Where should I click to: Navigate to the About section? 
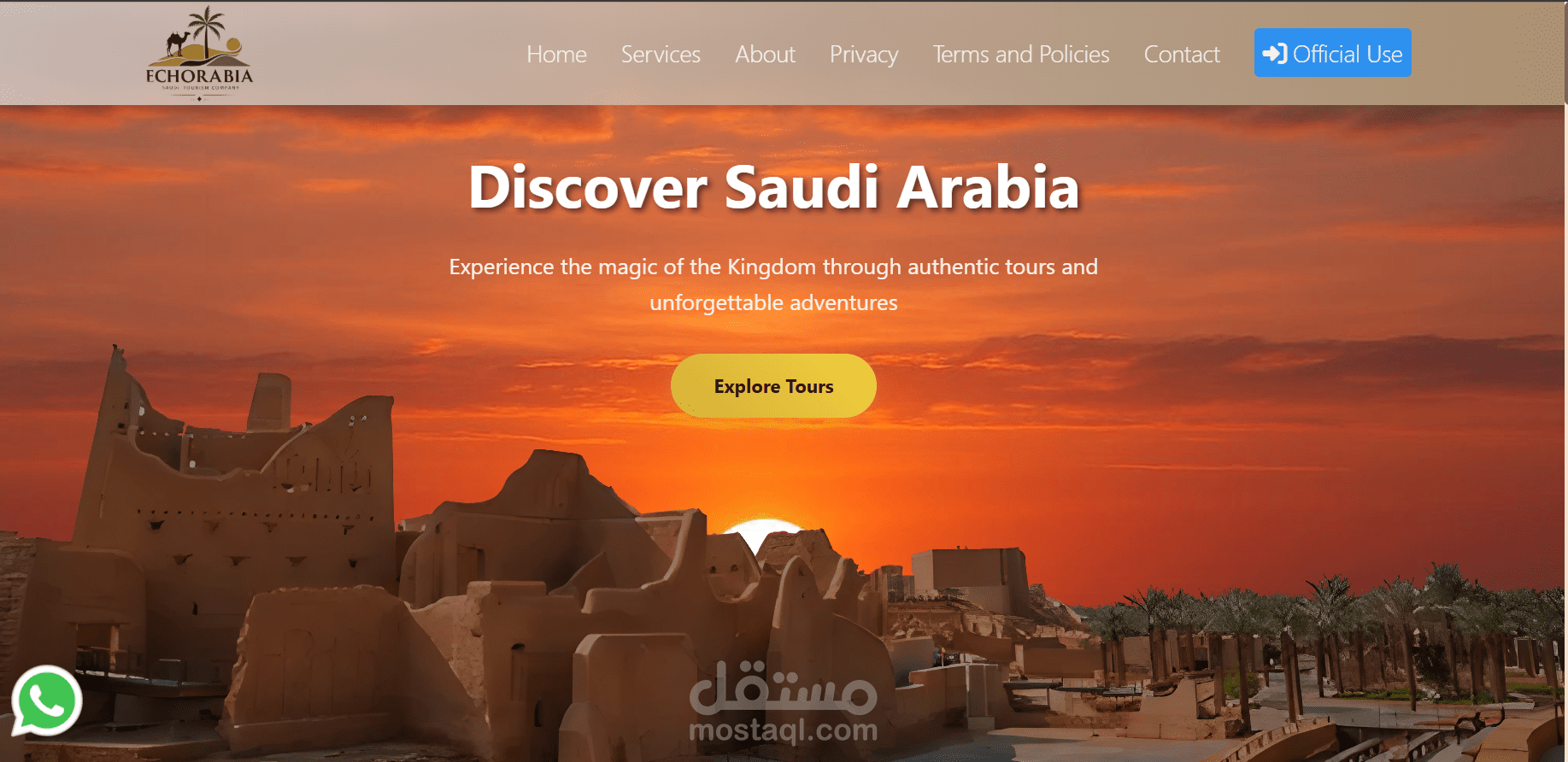click(x=765, y=54)
